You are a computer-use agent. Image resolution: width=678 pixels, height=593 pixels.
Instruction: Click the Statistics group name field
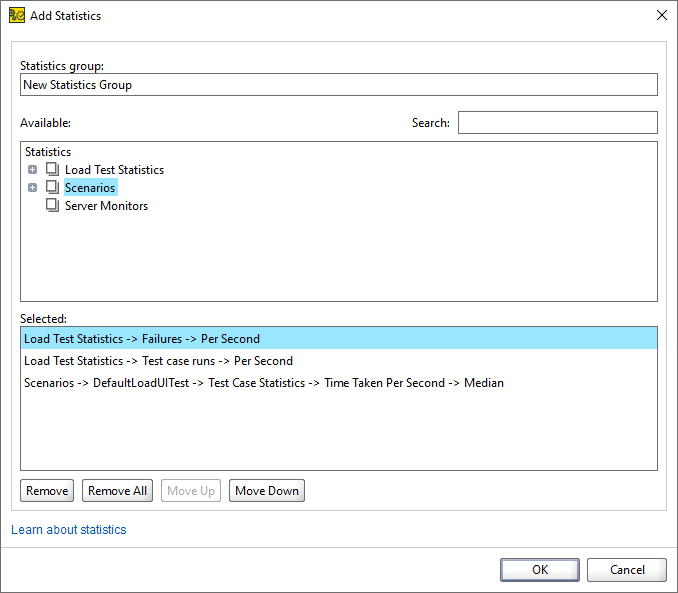339,85
